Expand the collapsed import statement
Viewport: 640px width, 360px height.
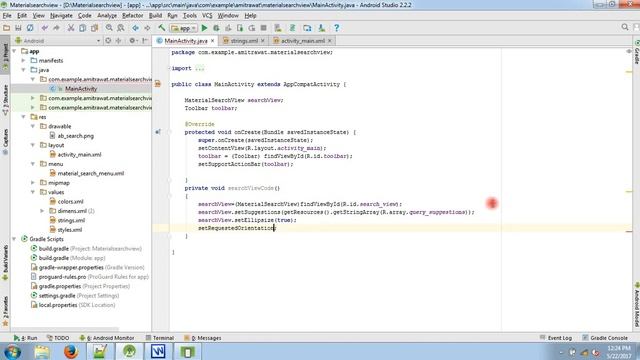click(200, 68)
